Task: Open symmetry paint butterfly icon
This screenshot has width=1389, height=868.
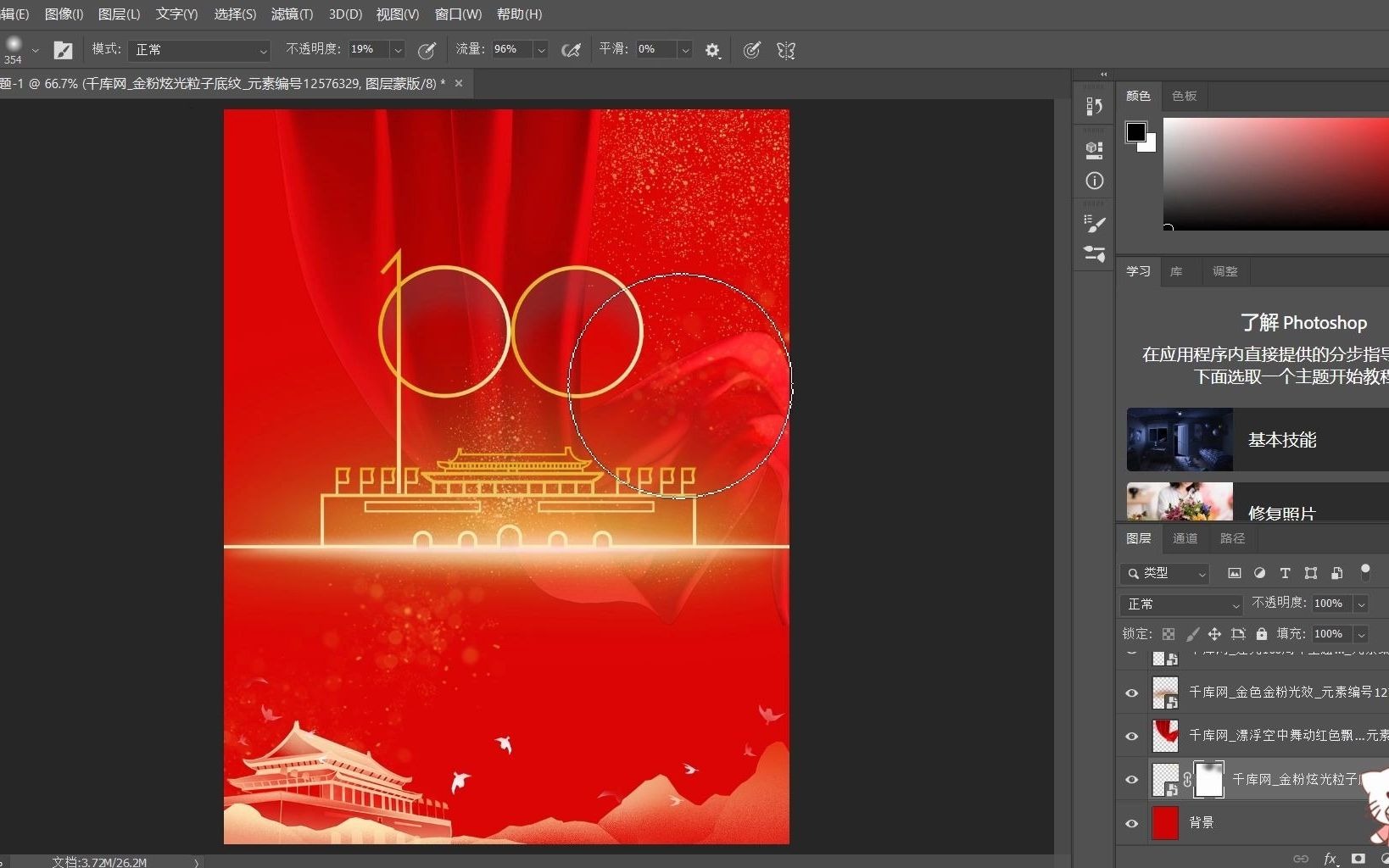Action: click(x=786, y=50)
